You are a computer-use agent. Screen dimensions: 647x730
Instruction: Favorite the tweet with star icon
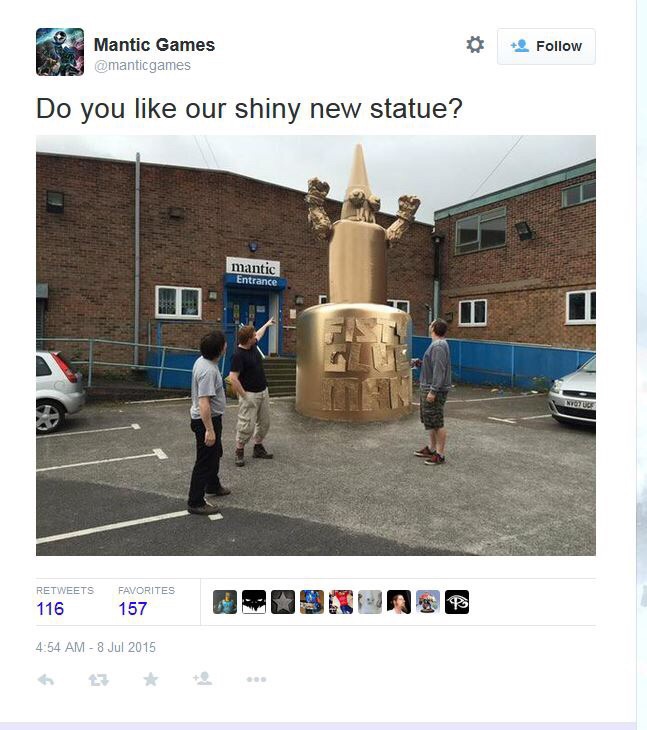(x=150, y=679)
